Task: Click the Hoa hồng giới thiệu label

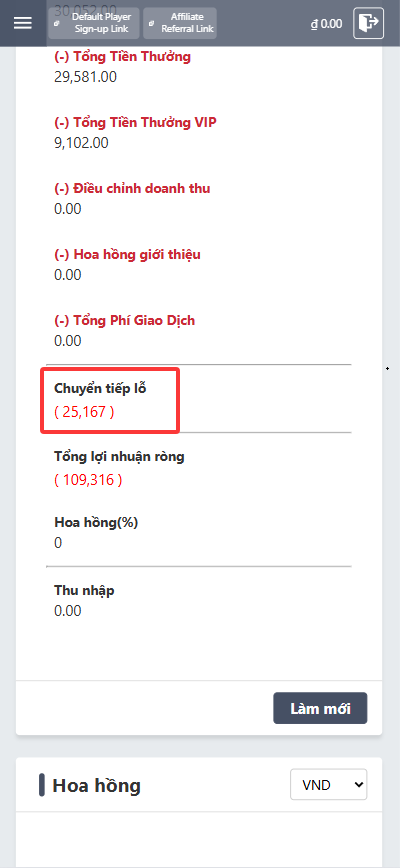Action: pos(127,255)
